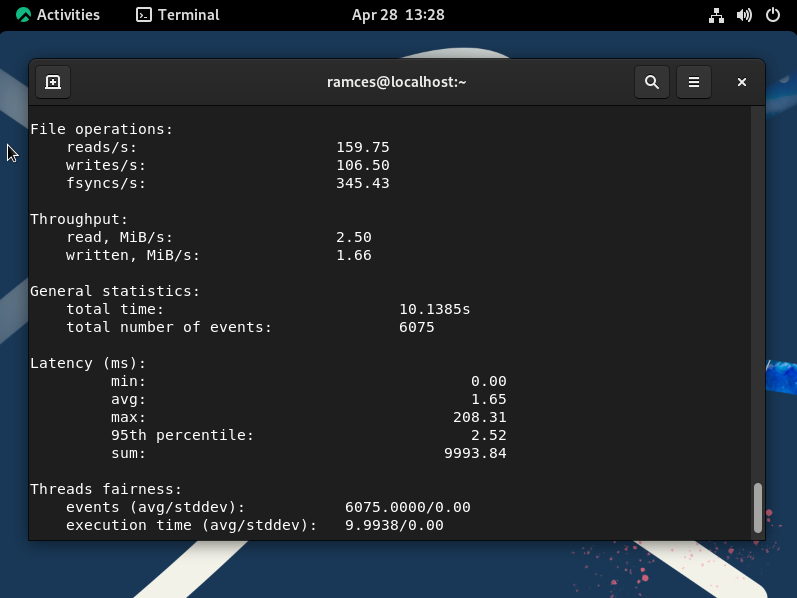The height and width of the screenshot is (598, 797).
Task: Click the avg latency value 1.65
Action: click(488, 399)
